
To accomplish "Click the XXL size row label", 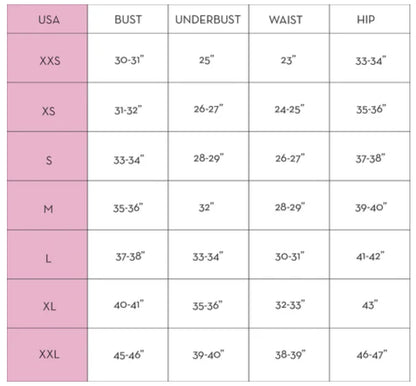I will 49,354.
